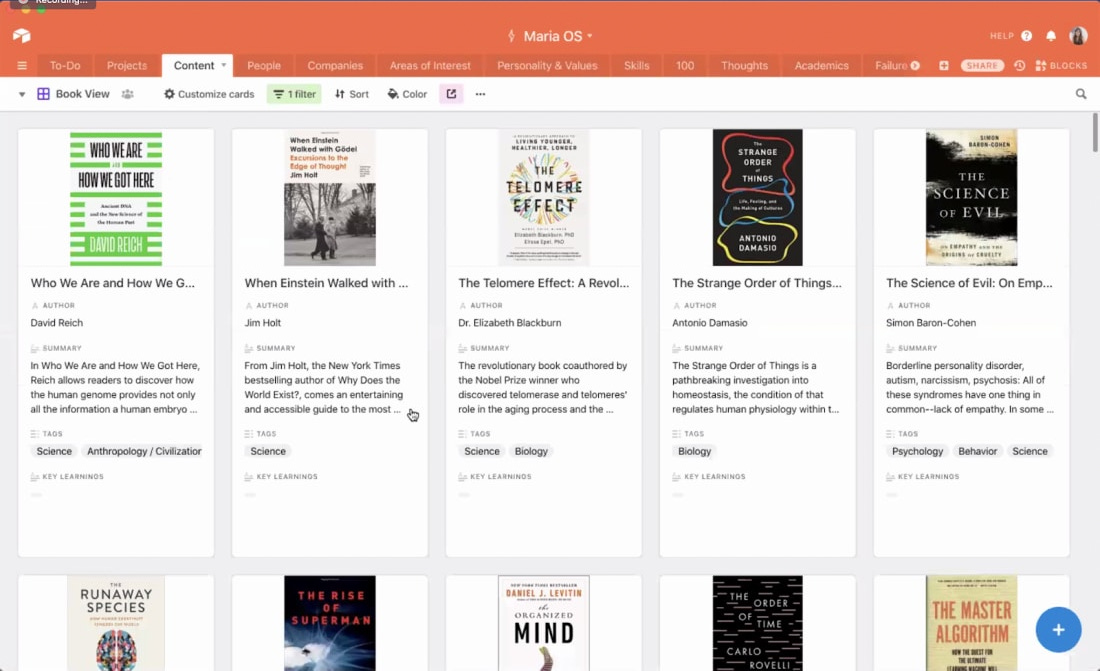Switch to the People tab
The image size is (1100, 671).
264,66
